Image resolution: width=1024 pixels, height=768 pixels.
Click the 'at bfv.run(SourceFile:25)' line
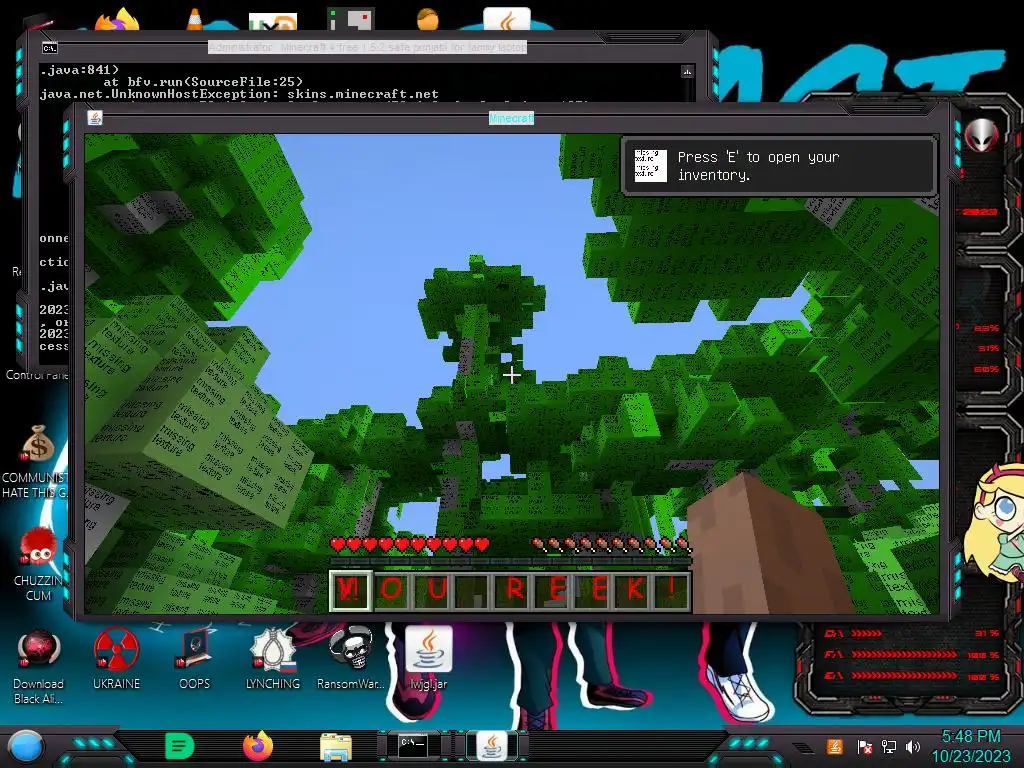(x=202, y=82)
